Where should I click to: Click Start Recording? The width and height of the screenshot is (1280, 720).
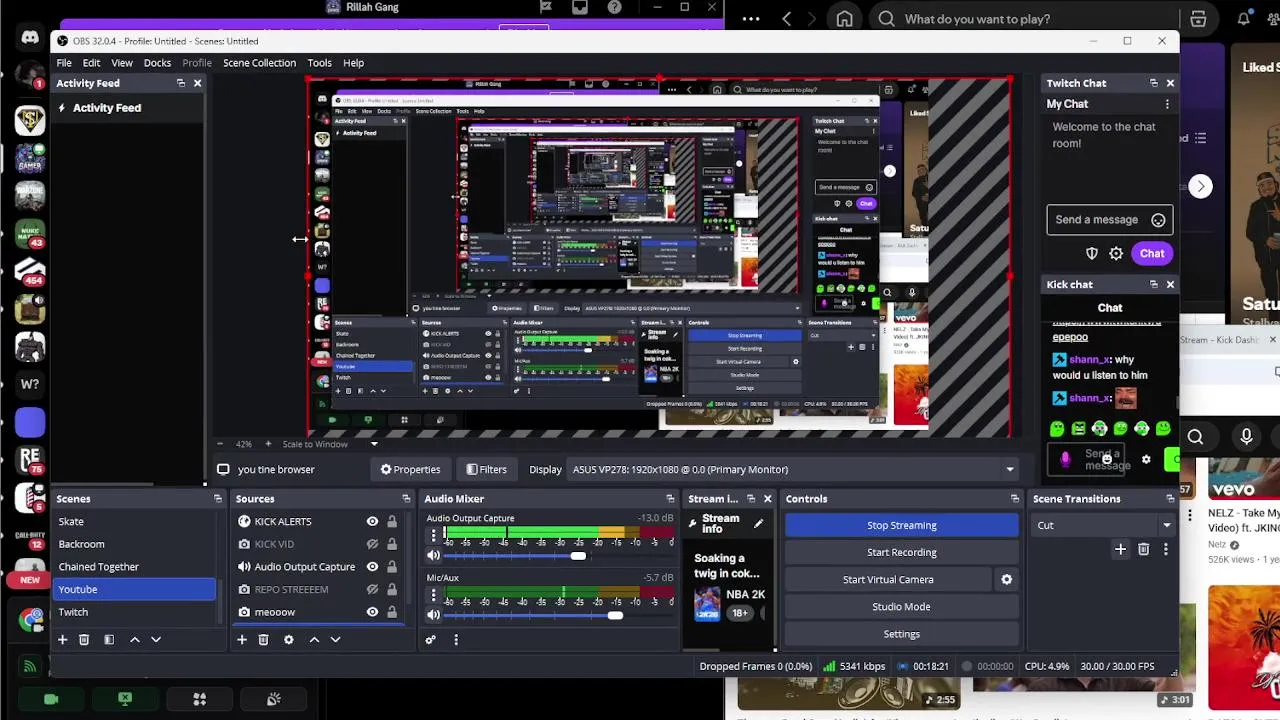902,552
